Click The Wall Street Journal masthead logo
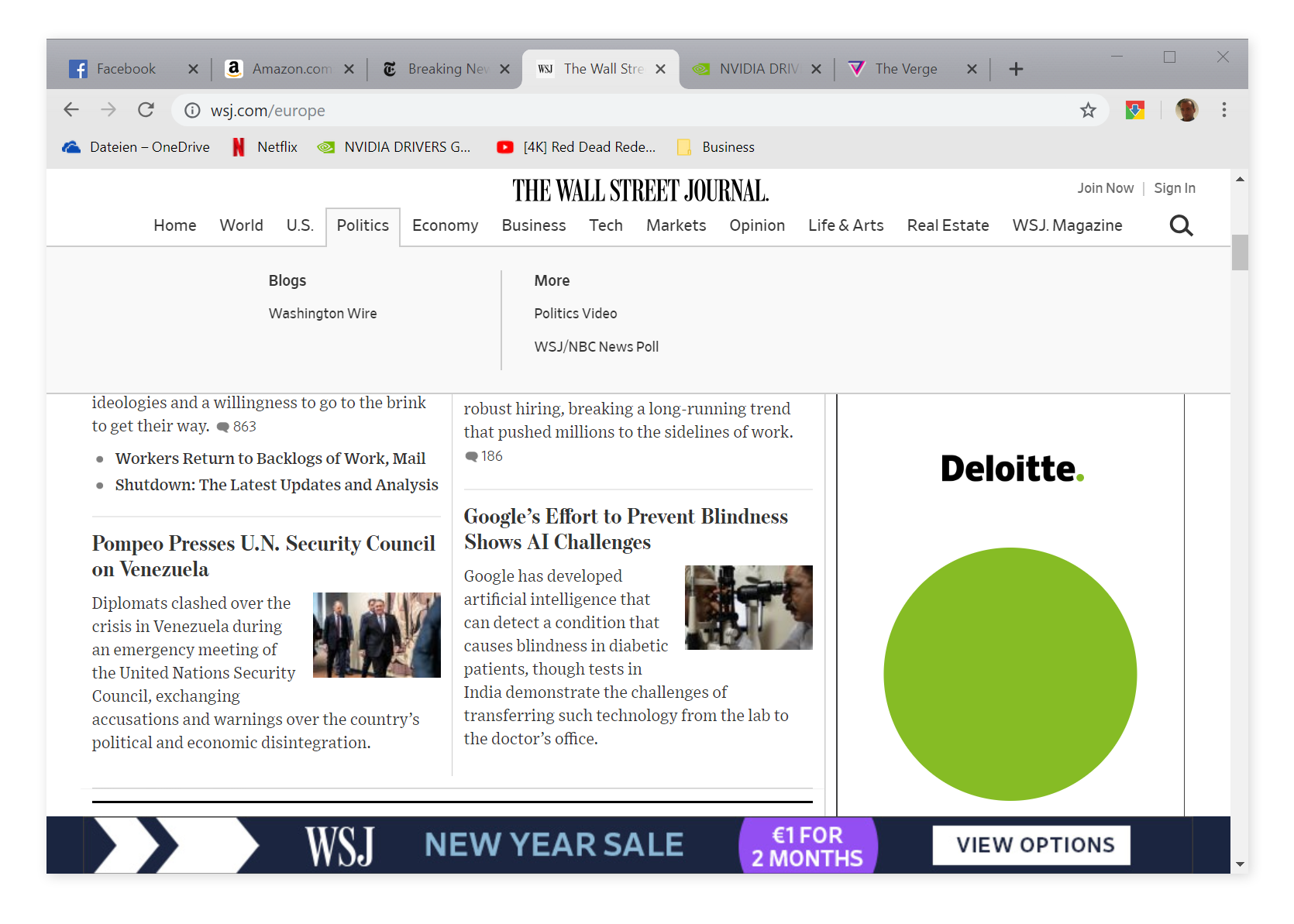The height and width of the screenshot is (924, 1294). [640, 191]
